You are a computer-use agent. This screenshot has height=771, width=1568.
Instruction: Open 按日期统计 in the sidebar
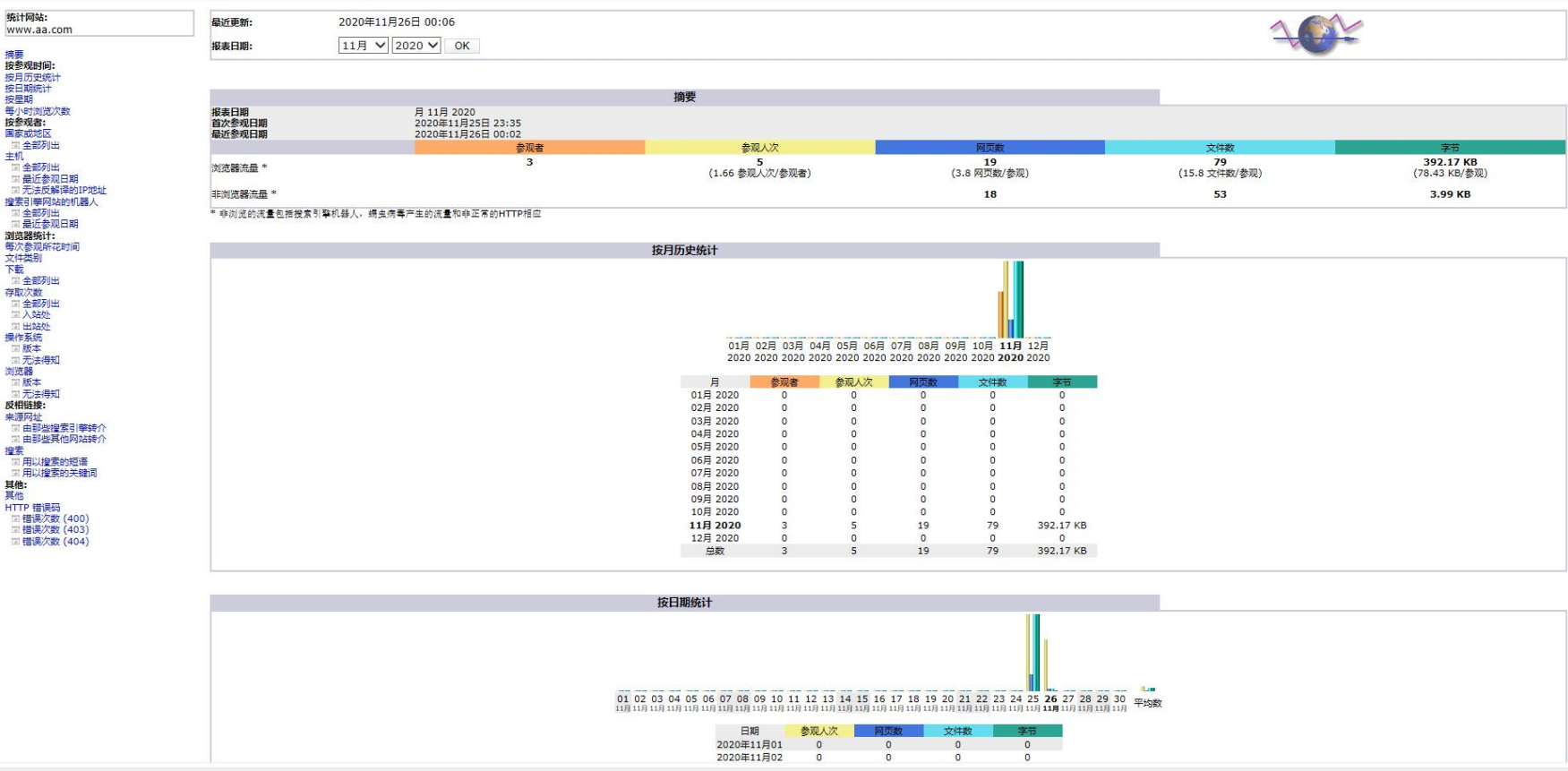[28, 89]
